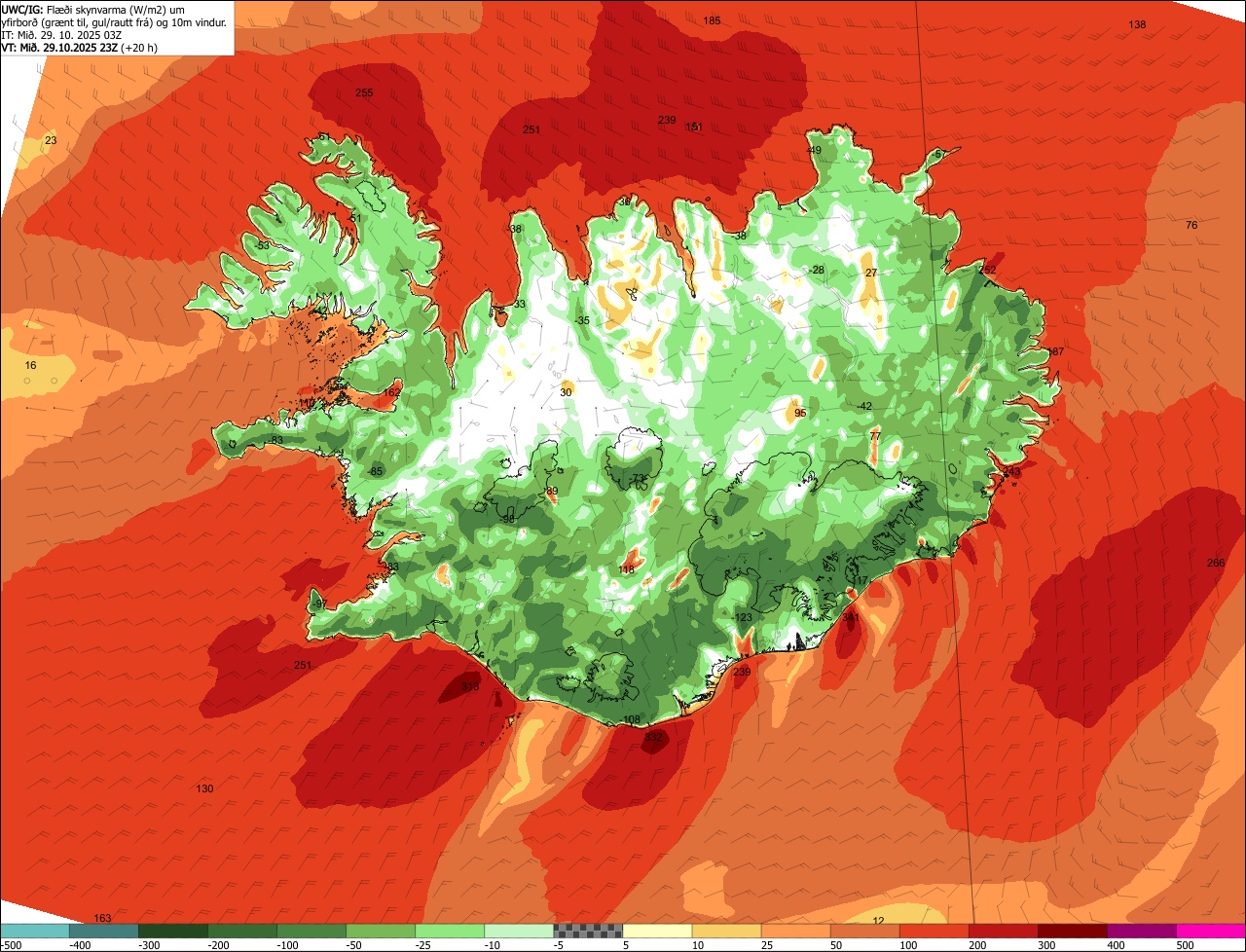
Task: Click the value '23' in the yellow patch
Action: coord(51,141)
